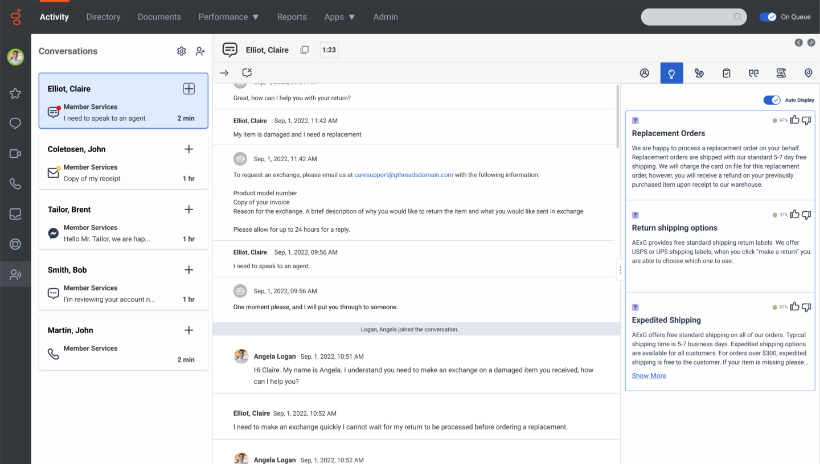Open the customer profile panel icon
The height and width of the screenshot is (464, 820).
click(x=645, y=73)
